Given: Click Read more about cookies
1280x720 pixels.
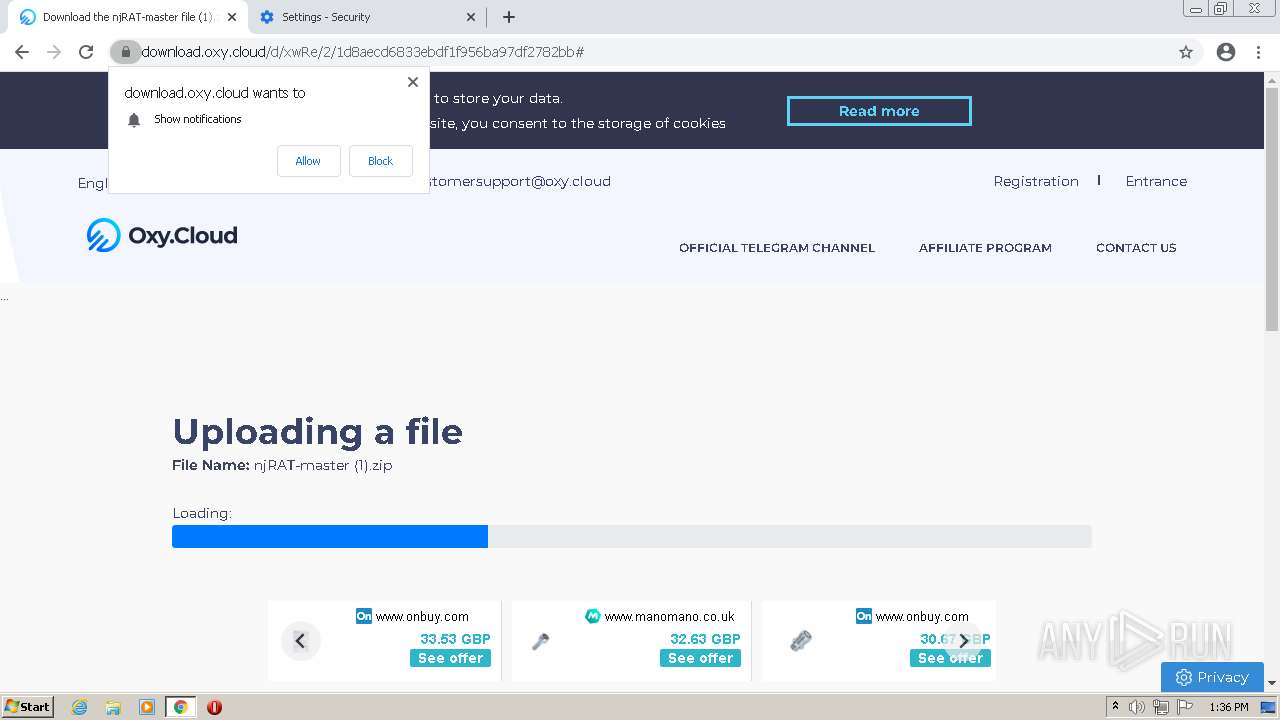Looking at the screenshot, I should click(x=879, y=111).
